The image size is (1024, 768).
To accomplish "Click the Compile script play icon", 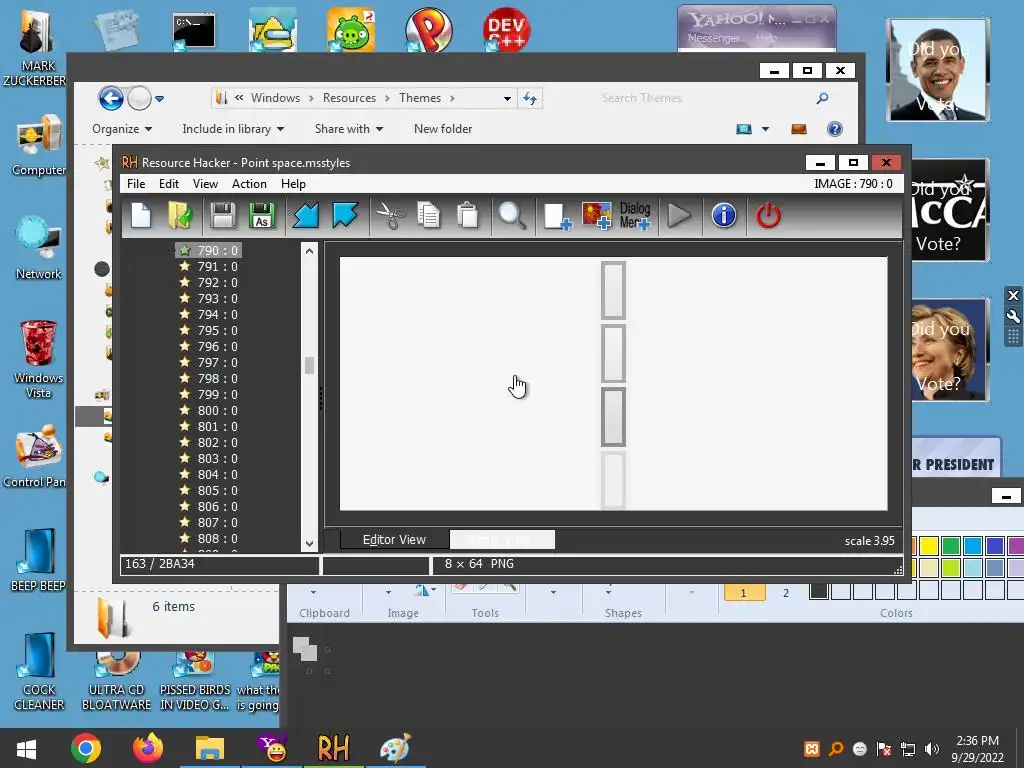I will [x=679, y=216].
